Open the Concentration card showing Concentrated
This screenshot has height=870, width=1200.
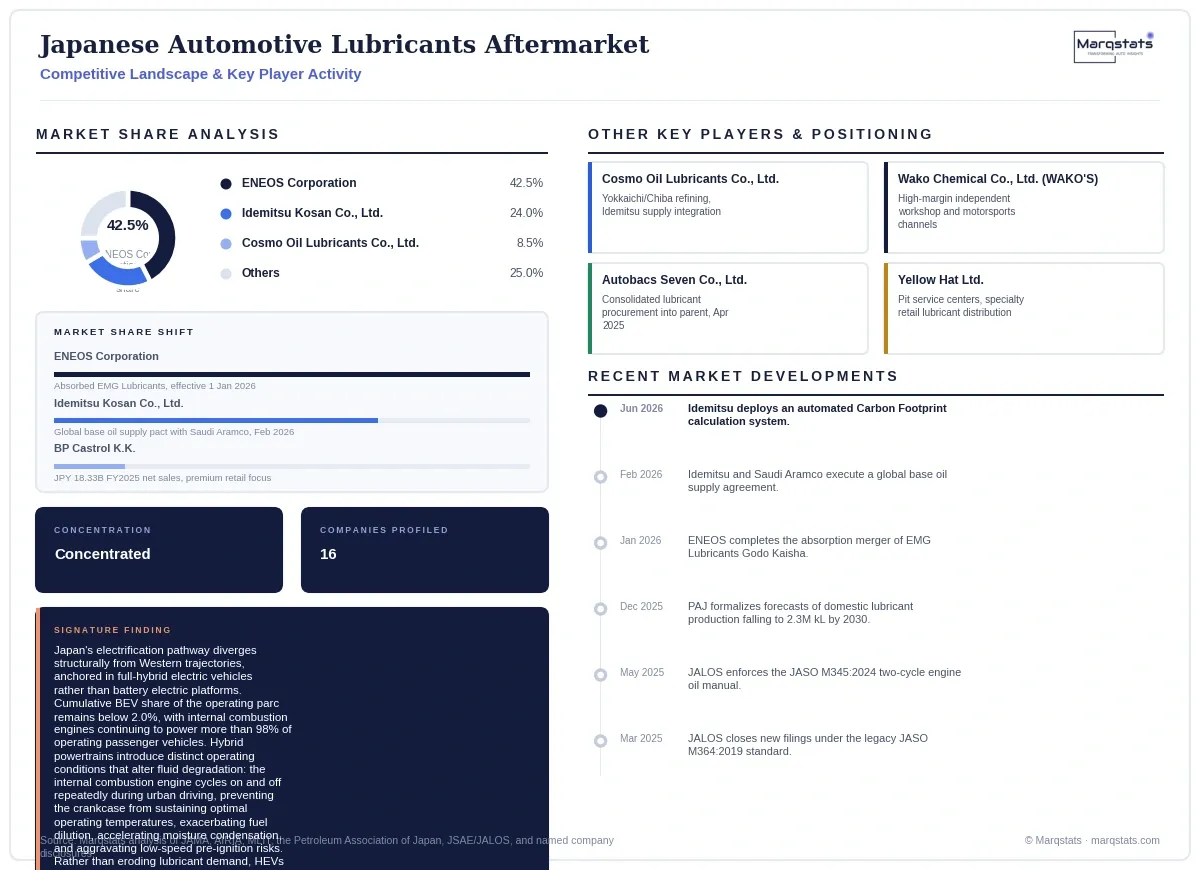[x=159, y=550]
